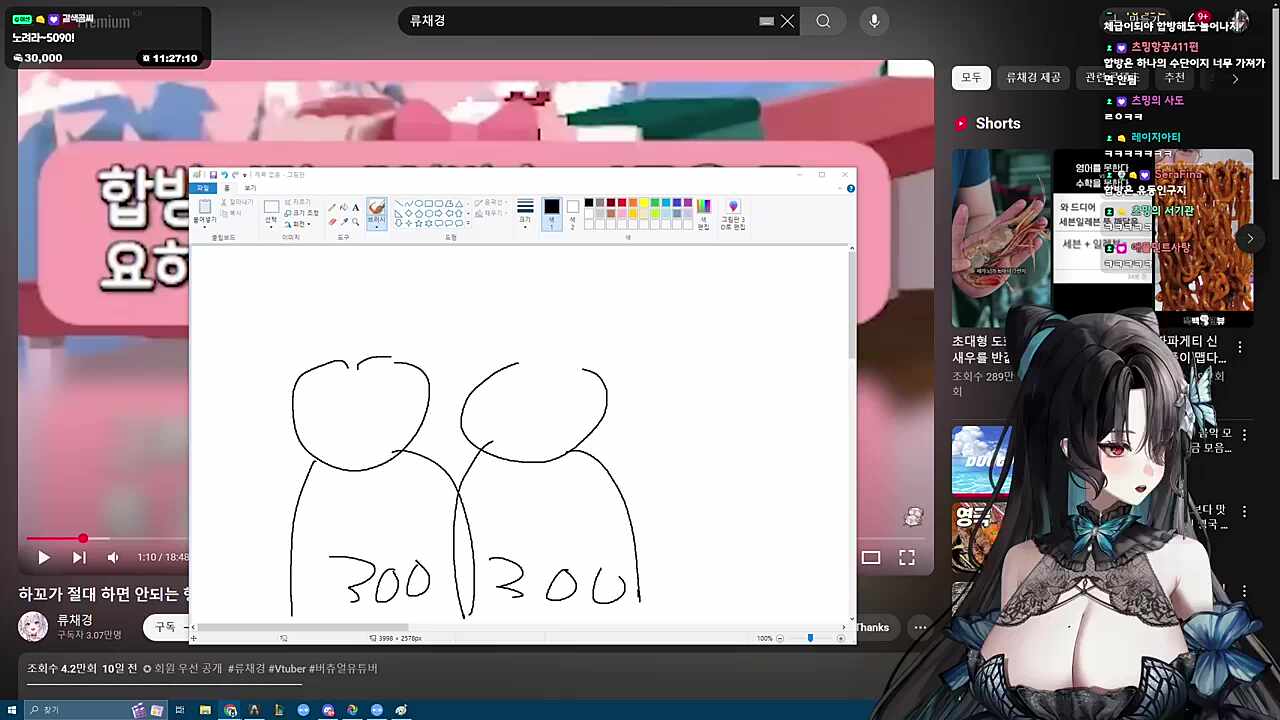
Task: Click YouTube search magnifier button
Action: tap(823, 21)
